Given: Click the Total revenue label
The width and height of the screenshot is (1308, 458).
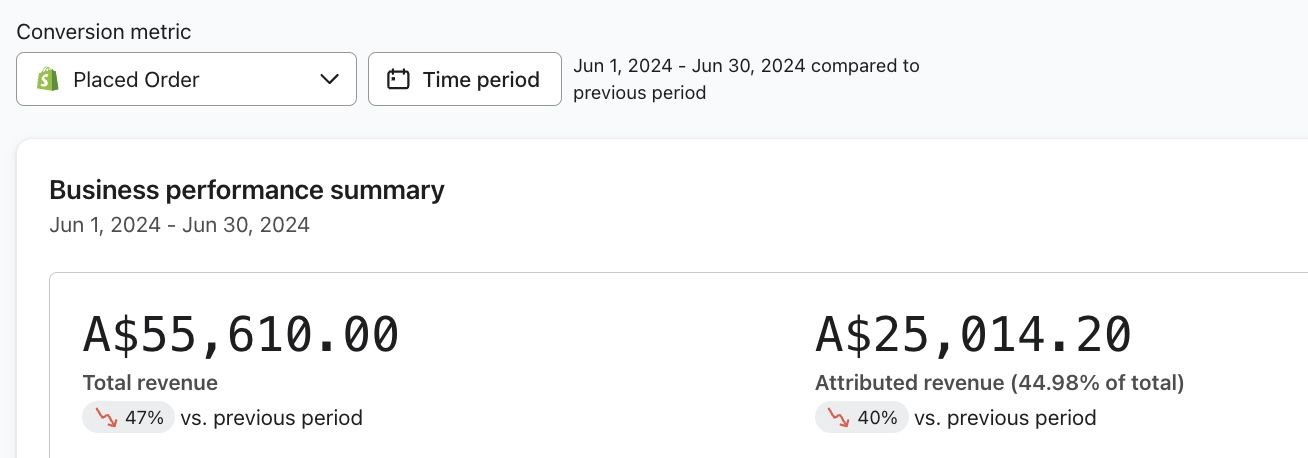Looking at the screenshot, I should click(150, 383).
